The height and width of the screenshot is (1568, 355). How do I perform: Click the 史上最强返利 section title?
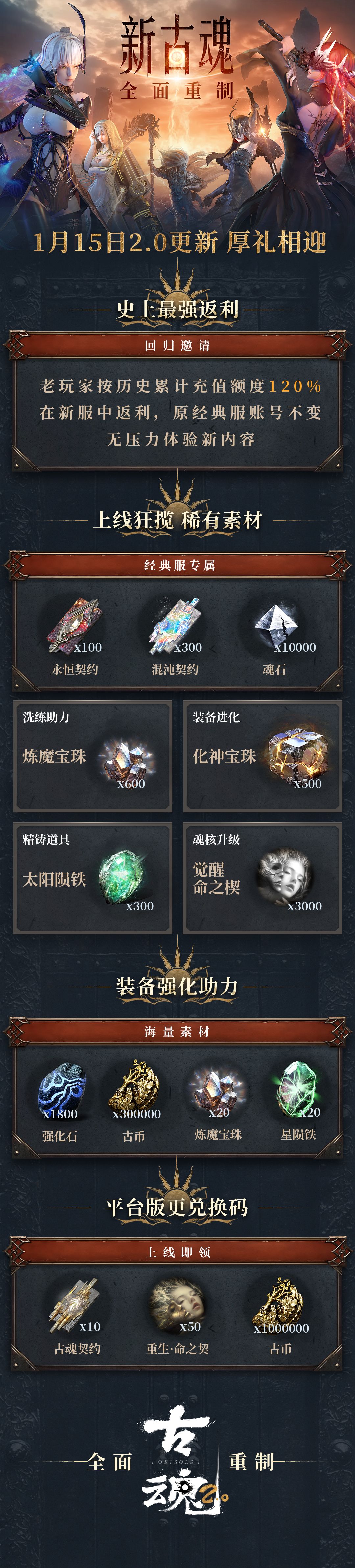coord(177,310)
